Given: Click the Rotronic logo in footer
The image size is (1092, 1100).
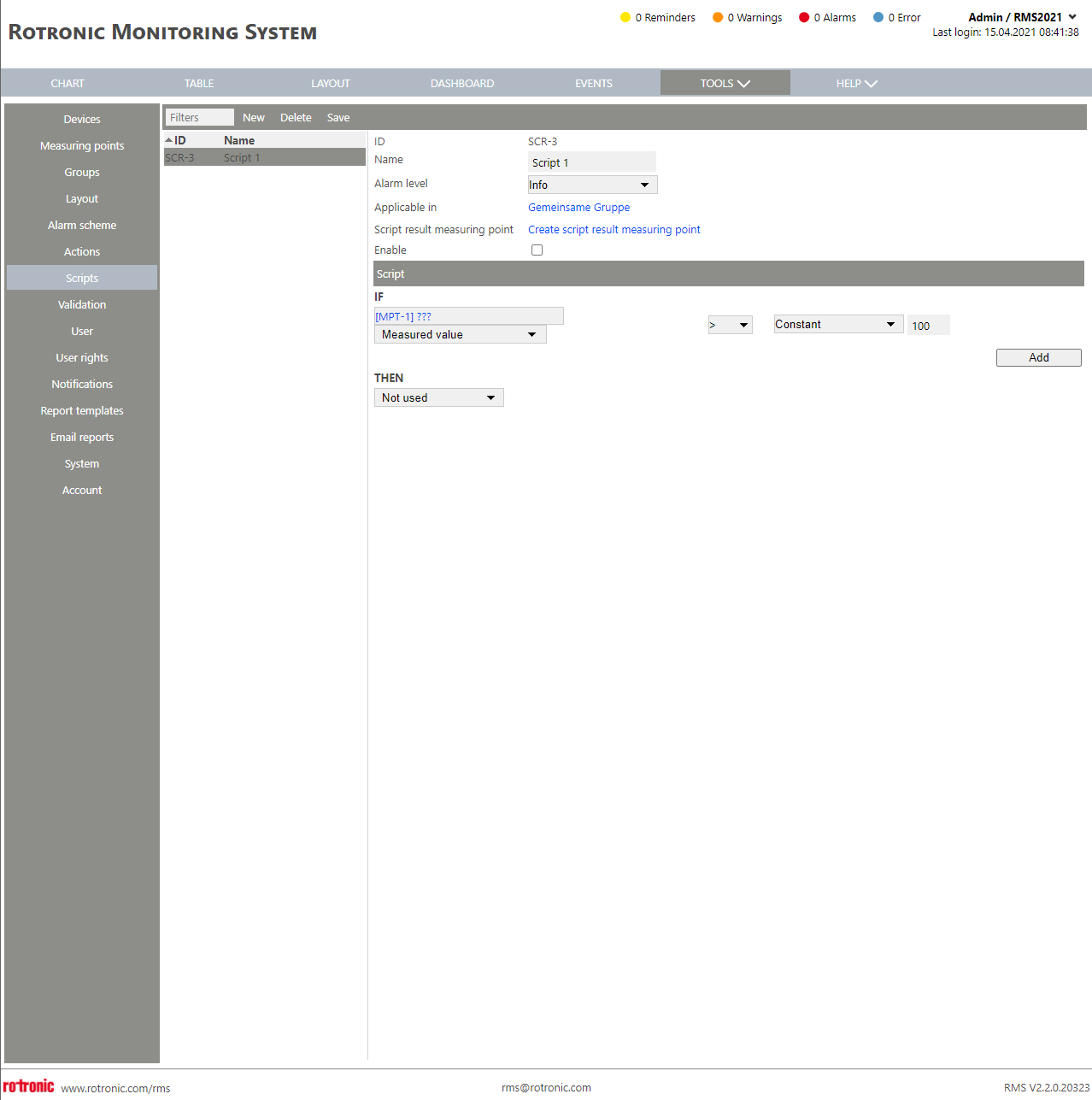Looking at the screenshot, I should (x=29, y=1085).
